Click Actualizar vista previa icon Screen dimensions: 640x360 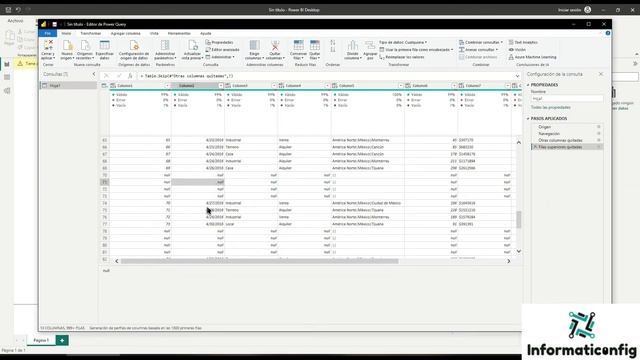(x=192, y=45)
